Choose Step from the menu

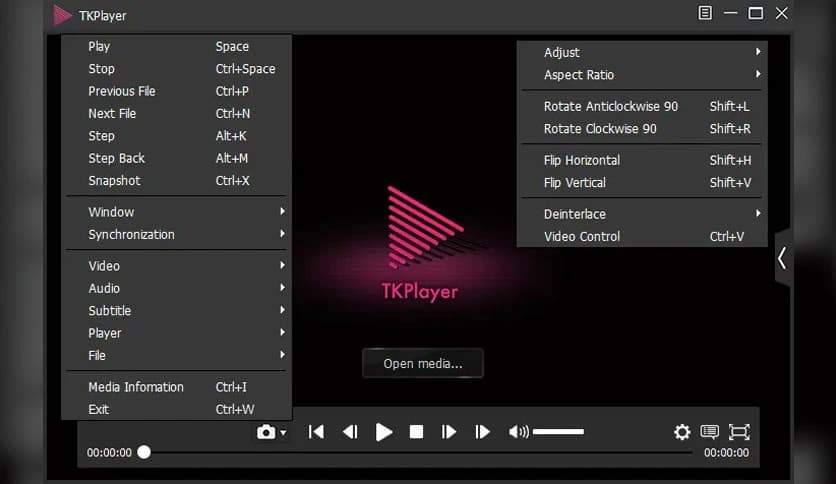(176, 136)
